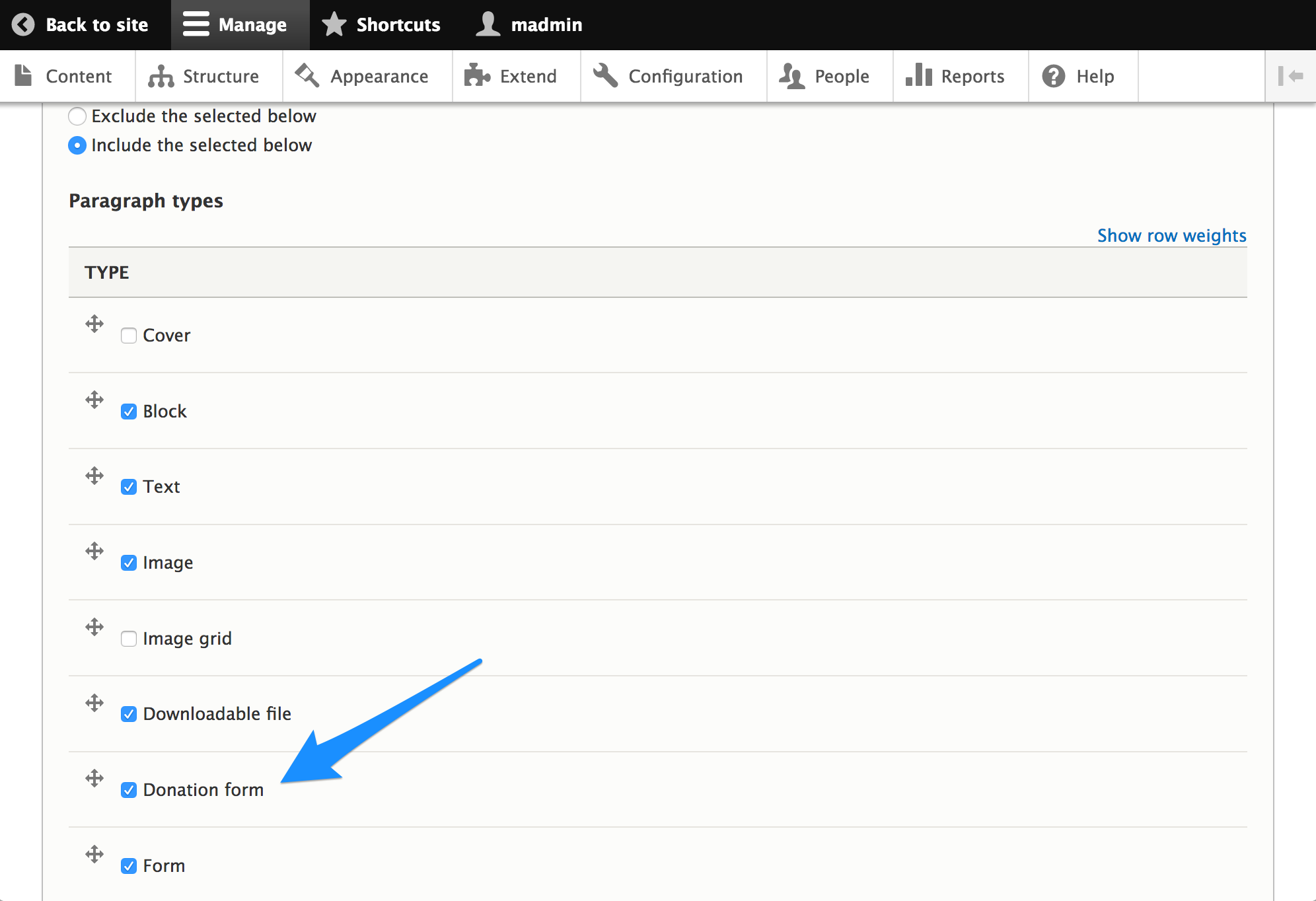Click the Downloadable file label text
Image resolution: width=1316 pixels, height=901 pixels.
217,714
